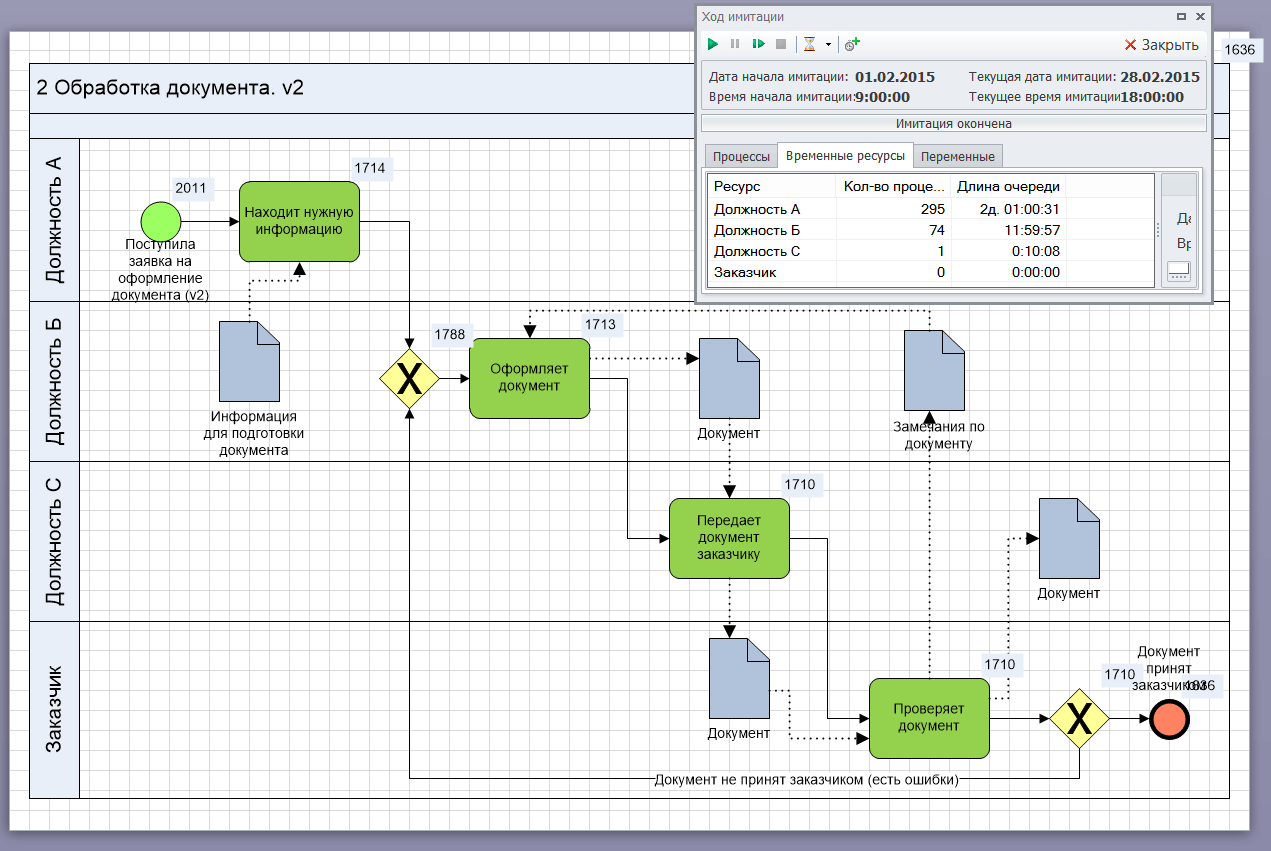
Task: Select the Проверяет документ task box
Action: tap(928, 718)
